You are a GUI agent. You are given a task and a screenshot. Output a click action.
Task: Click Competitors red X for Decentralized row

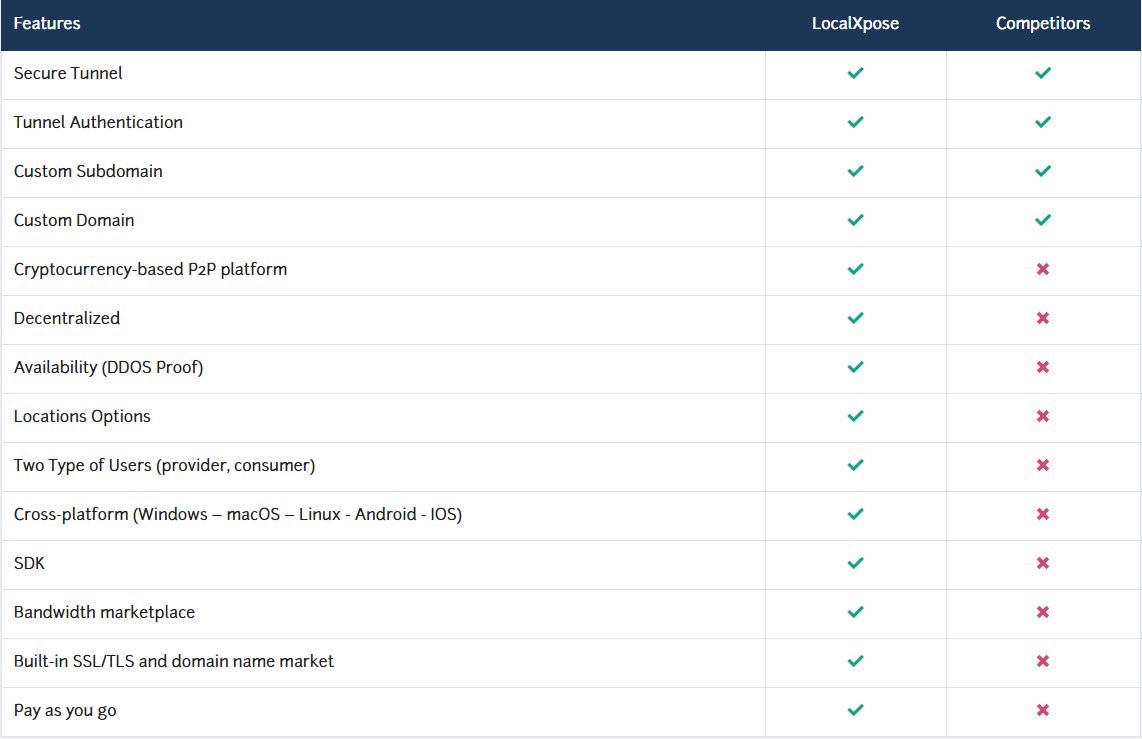[x=1043, y=318]
